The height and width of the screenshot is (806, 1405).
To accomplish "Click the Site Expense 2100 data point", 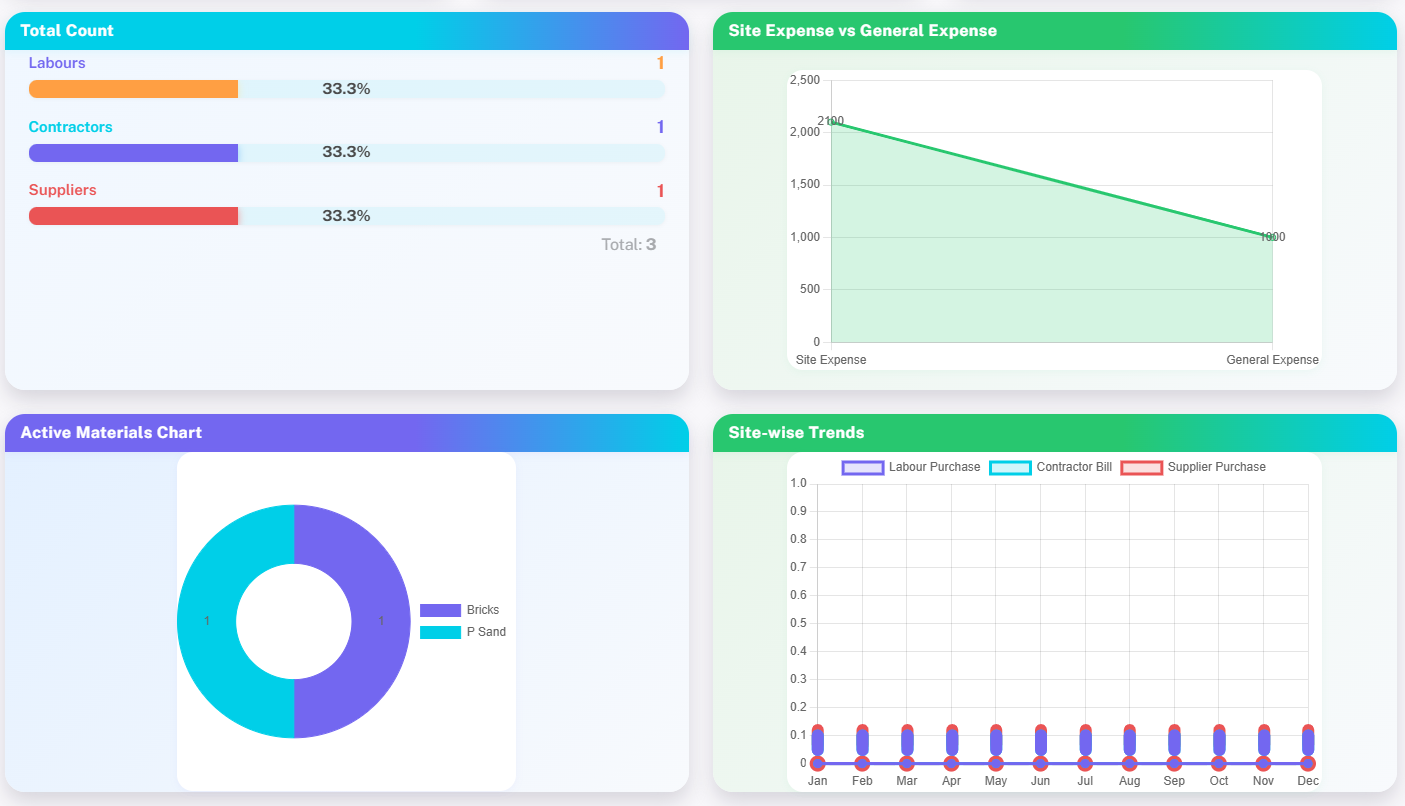I will tap(831, 122).
